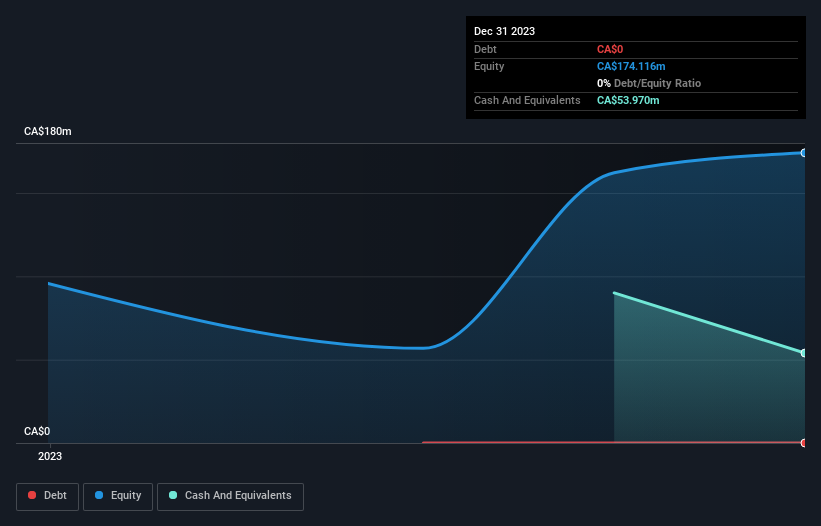821x526 pixels.
Task: Click the blue Equity legend dot
Action: click(99, 495)
